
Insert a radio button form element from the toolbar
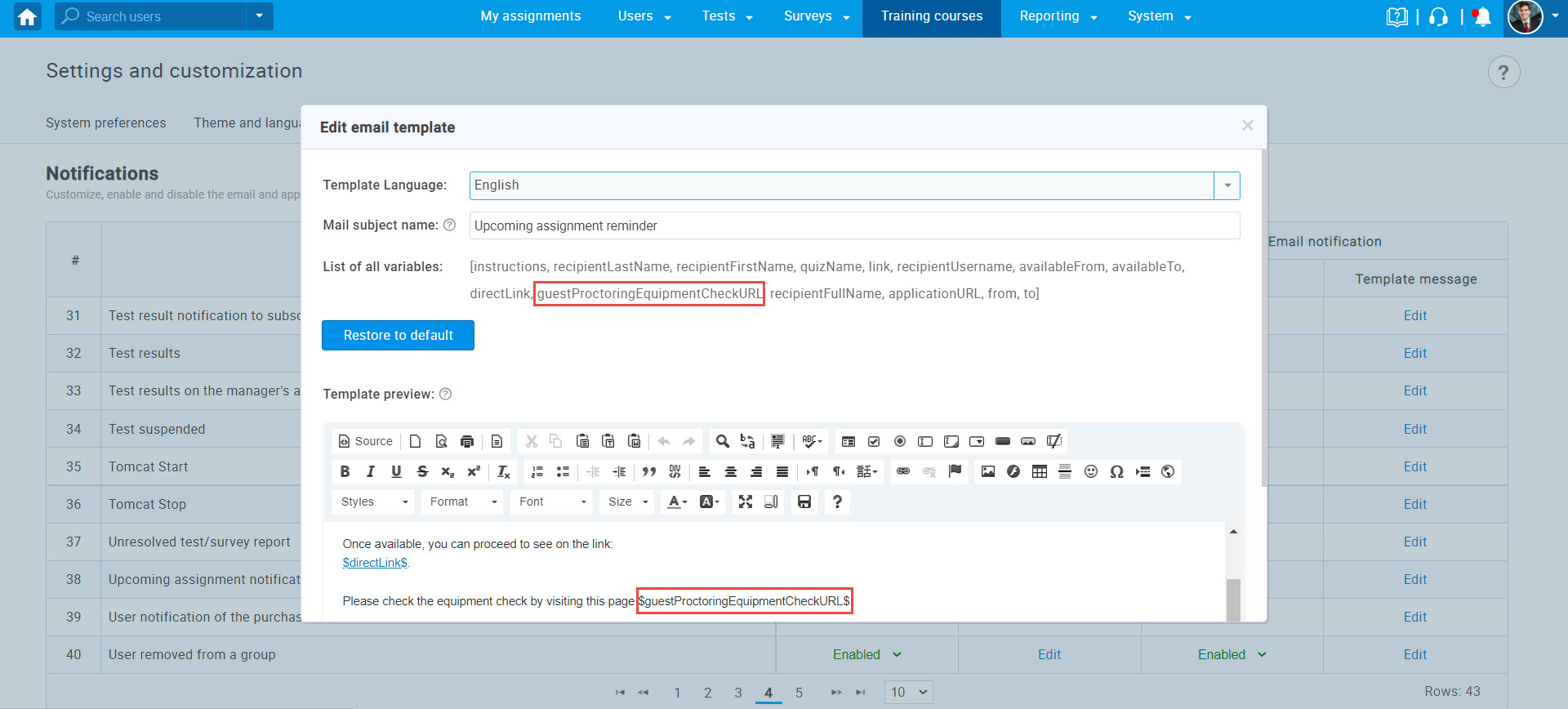899,441
